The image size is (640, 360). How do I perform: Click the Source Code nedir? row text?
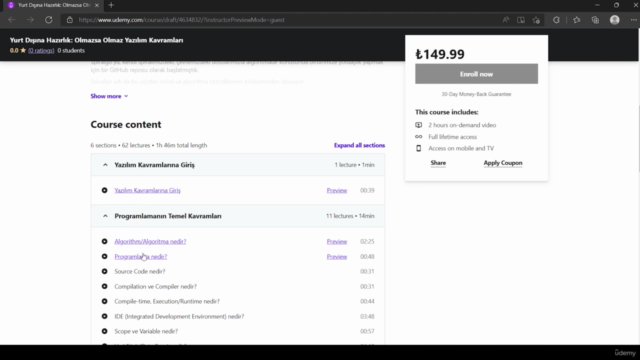tap(140, 271)
